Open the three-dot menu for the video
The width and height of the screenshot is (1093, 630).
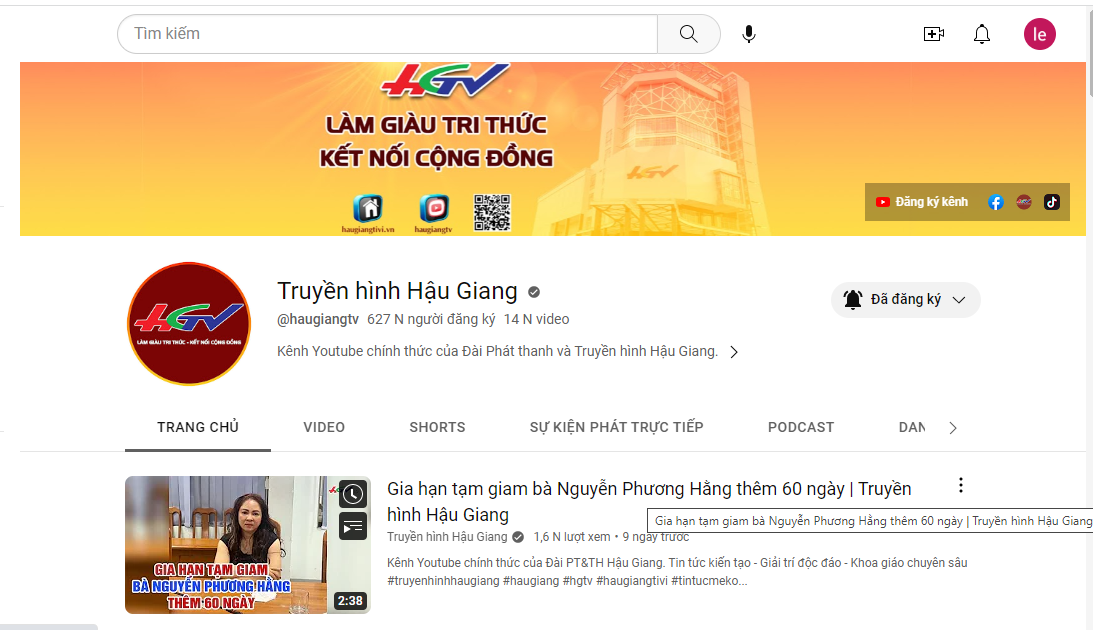click(961, 485)
